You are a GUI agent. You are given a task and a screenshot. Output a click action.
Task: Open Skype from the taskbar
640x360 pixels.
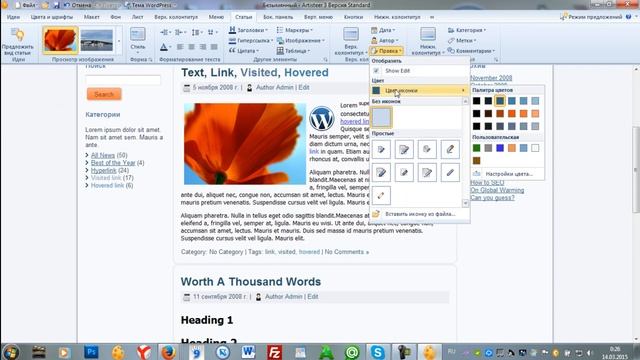378,352
